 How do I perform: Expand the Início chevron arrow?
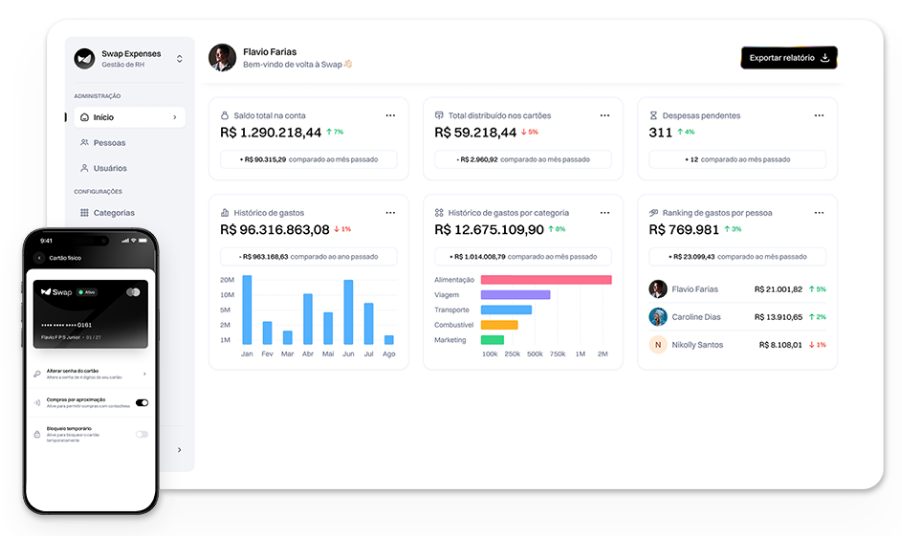pyautogui.click(x=175, y=118)
